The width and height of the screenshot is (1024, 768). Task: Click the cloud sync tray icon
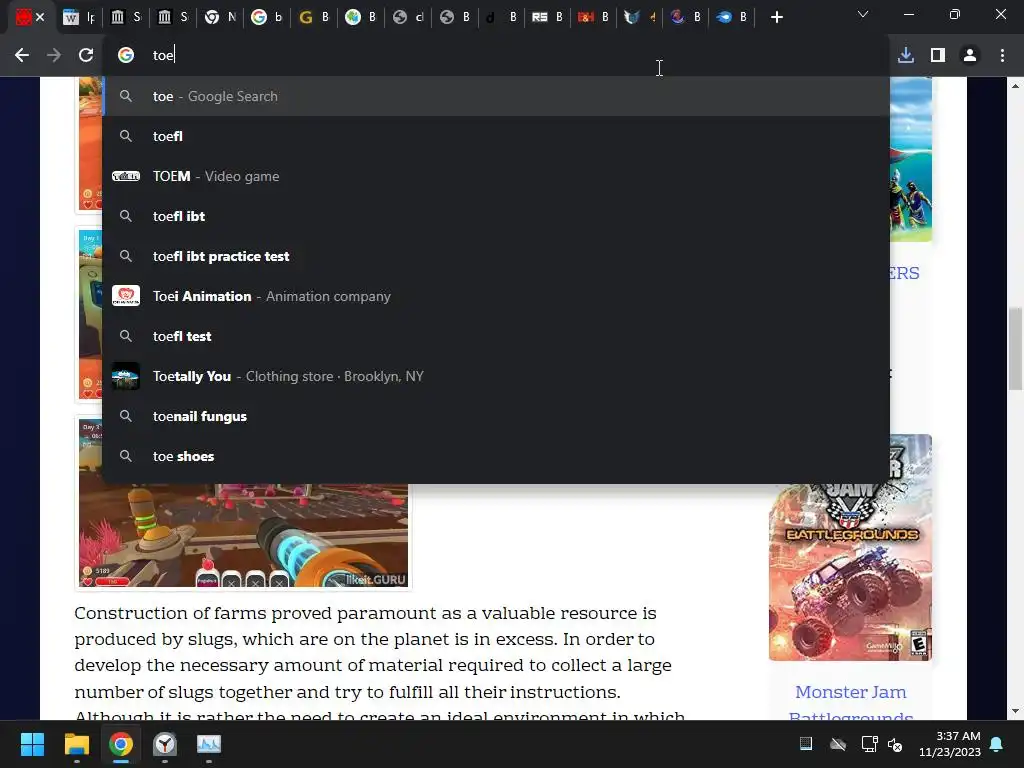pos(838,744)
